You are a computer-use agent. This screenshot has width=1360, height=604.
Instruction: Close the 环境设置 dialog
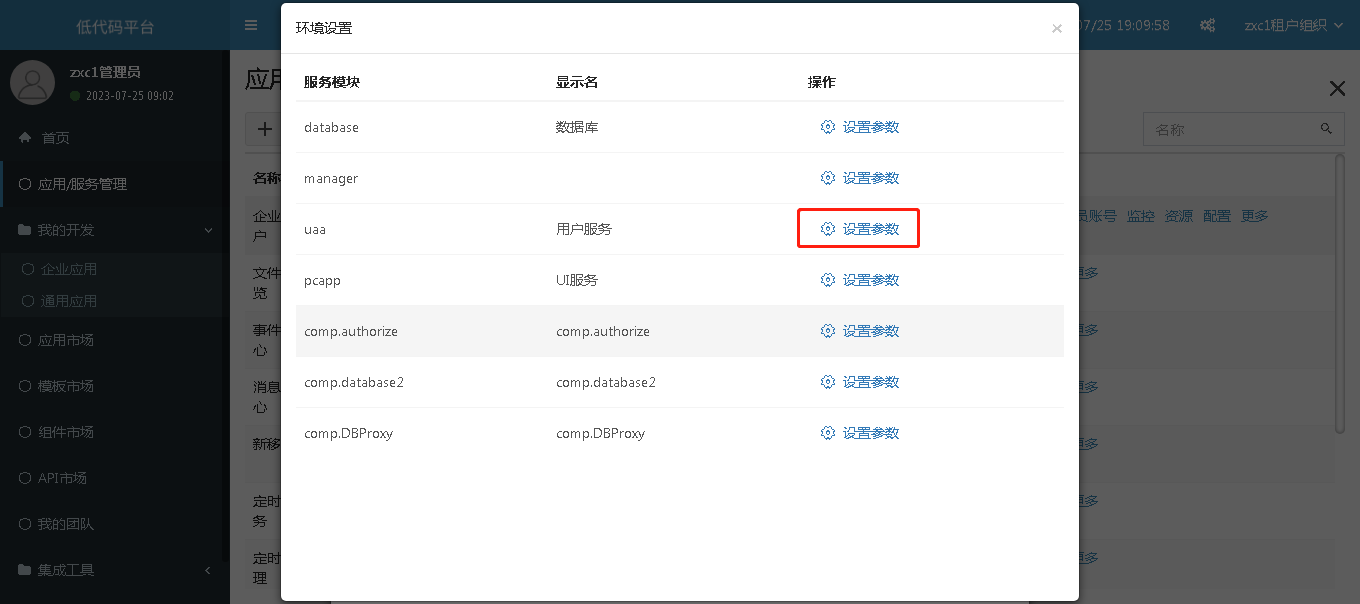(1056, 29)
